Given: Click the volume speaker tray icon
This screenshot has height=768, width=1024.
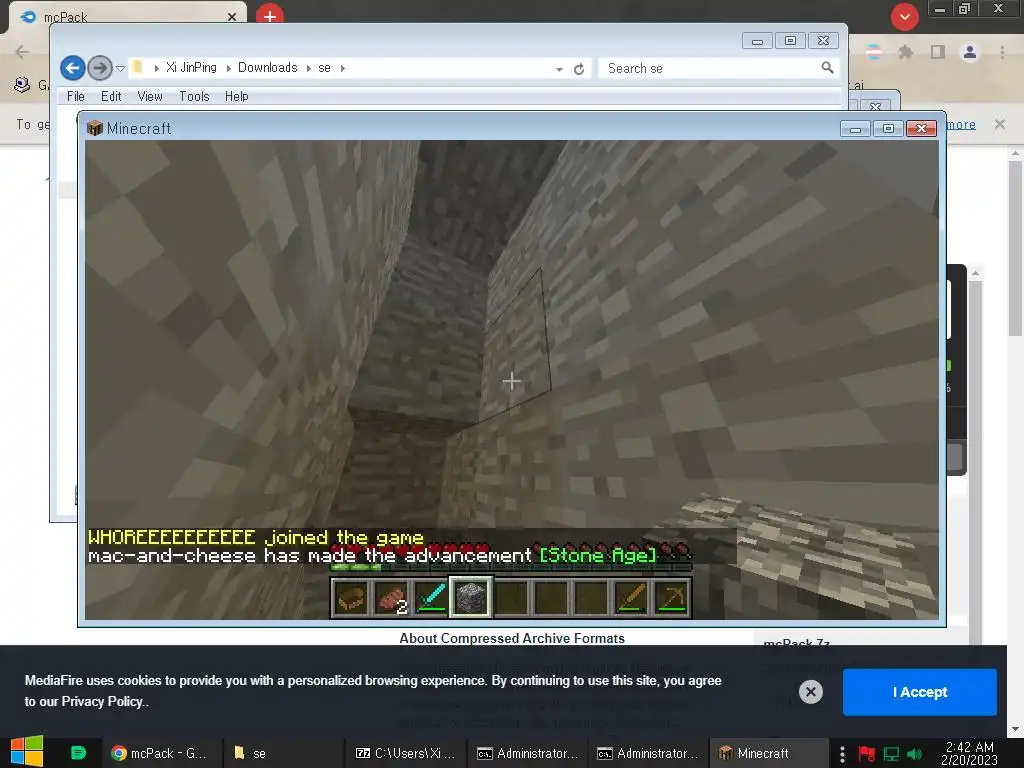Looking at the screenshot, I should pos(915,754).
